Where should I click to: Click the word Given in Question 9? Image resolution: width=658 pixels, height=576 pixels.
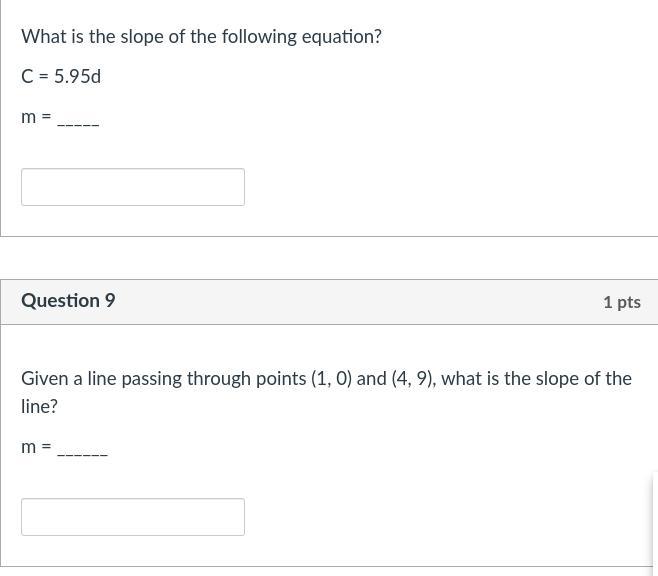tap(45, 379)
